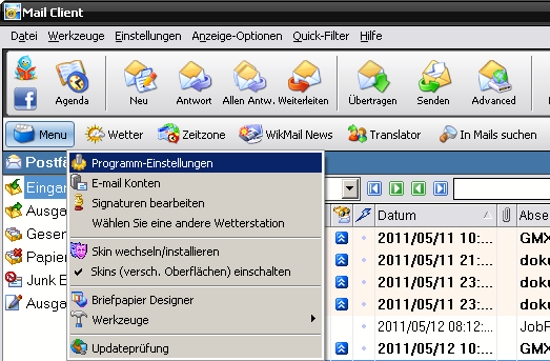Select the mail dated 2011/05/12 10:
The height and width of the screenshot is (361, 550).
point(435,348)
